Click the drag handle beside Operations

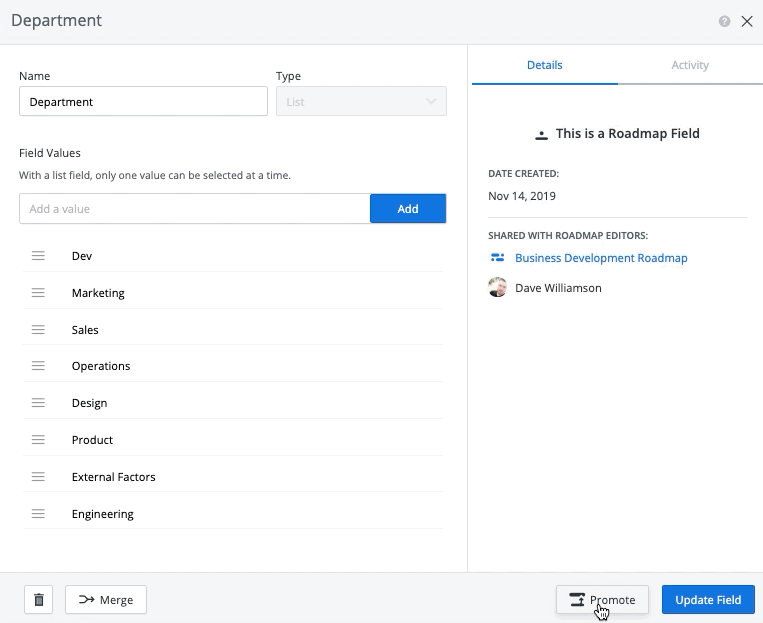coord(38,366)
